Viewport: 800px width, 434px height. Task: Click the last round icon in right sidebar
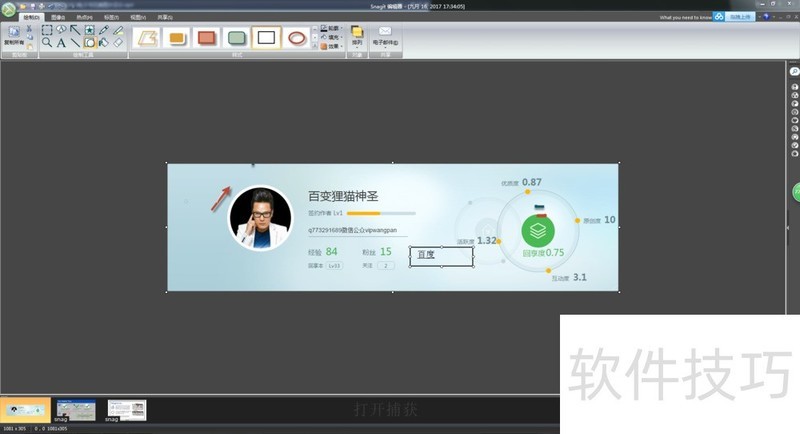tap(794, 154)
